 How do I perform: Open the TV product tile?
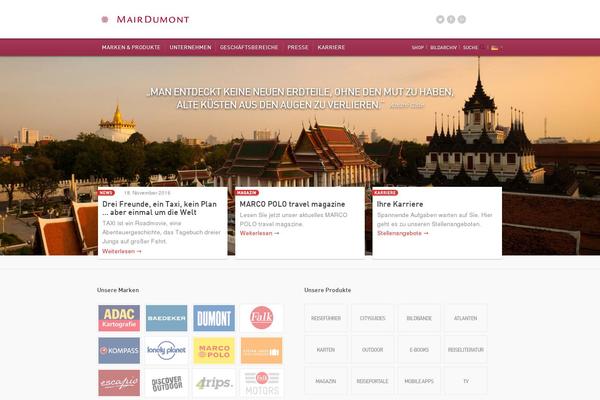coord(466,381)
